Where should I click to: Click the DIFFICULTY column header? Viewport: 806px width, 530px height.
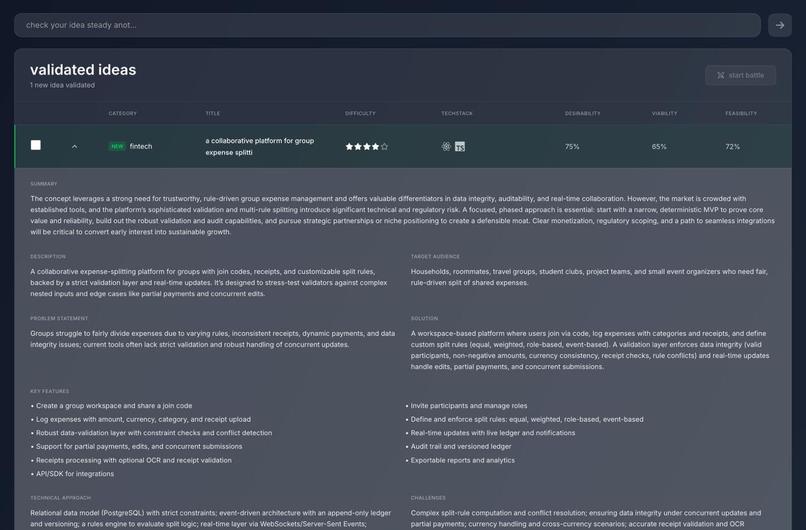click(360, 114)
